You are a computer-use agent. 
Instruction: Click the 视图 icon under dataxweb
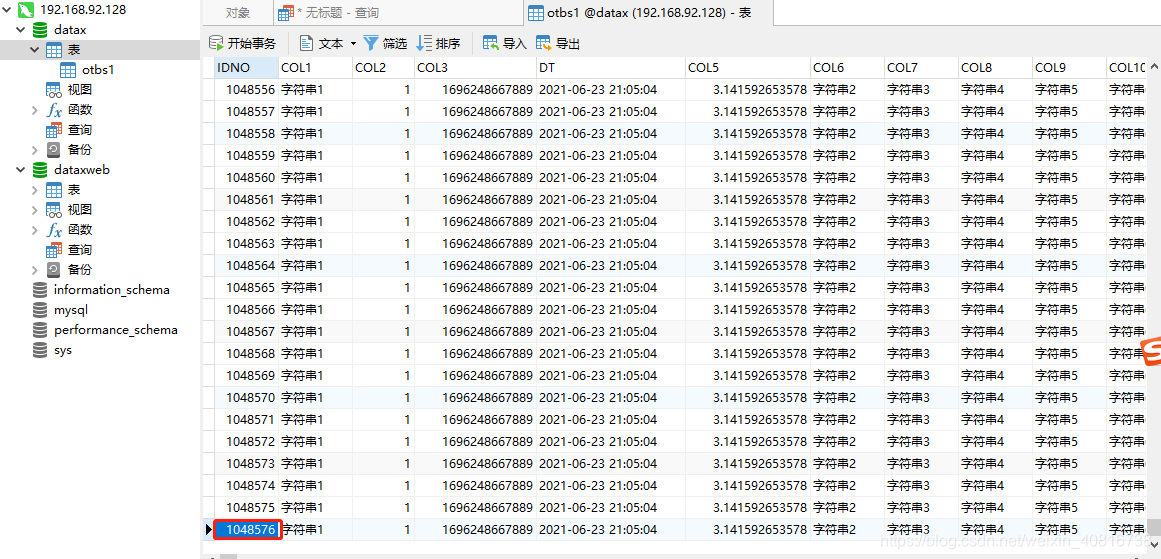(x=54, y=210)
